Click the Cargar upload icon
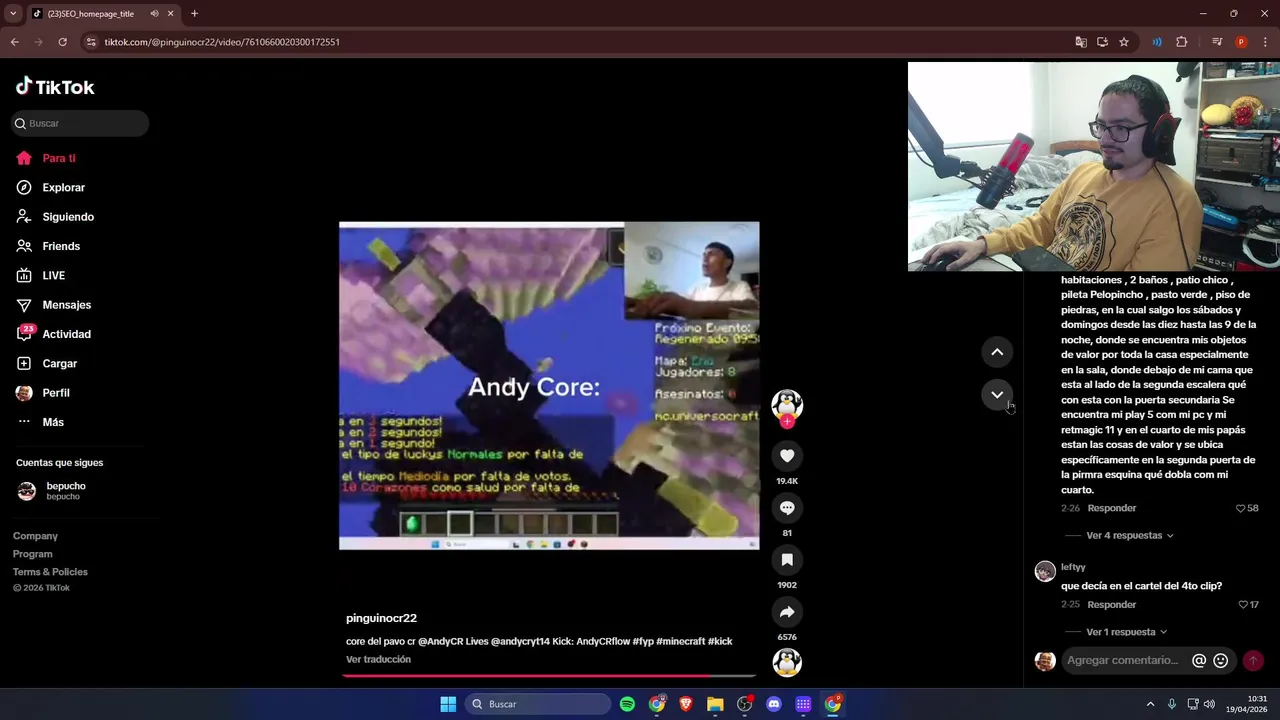This screenshot has width=1280, height=720. (24, 363)
